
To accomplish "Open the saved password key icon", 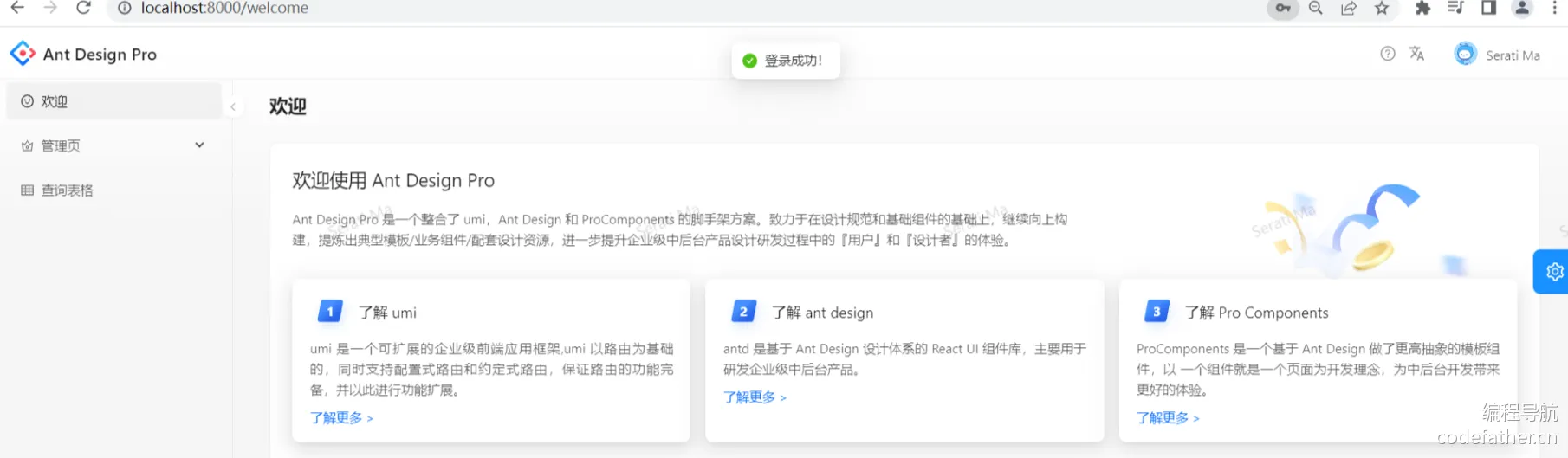I will click(1283, 8).
